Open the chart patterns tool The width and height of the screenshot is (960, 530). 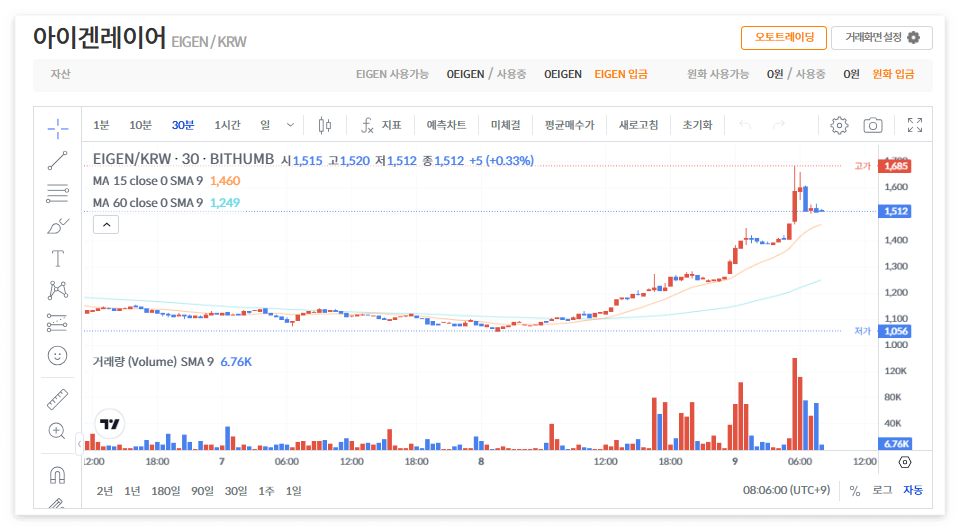tap(58, 290)
